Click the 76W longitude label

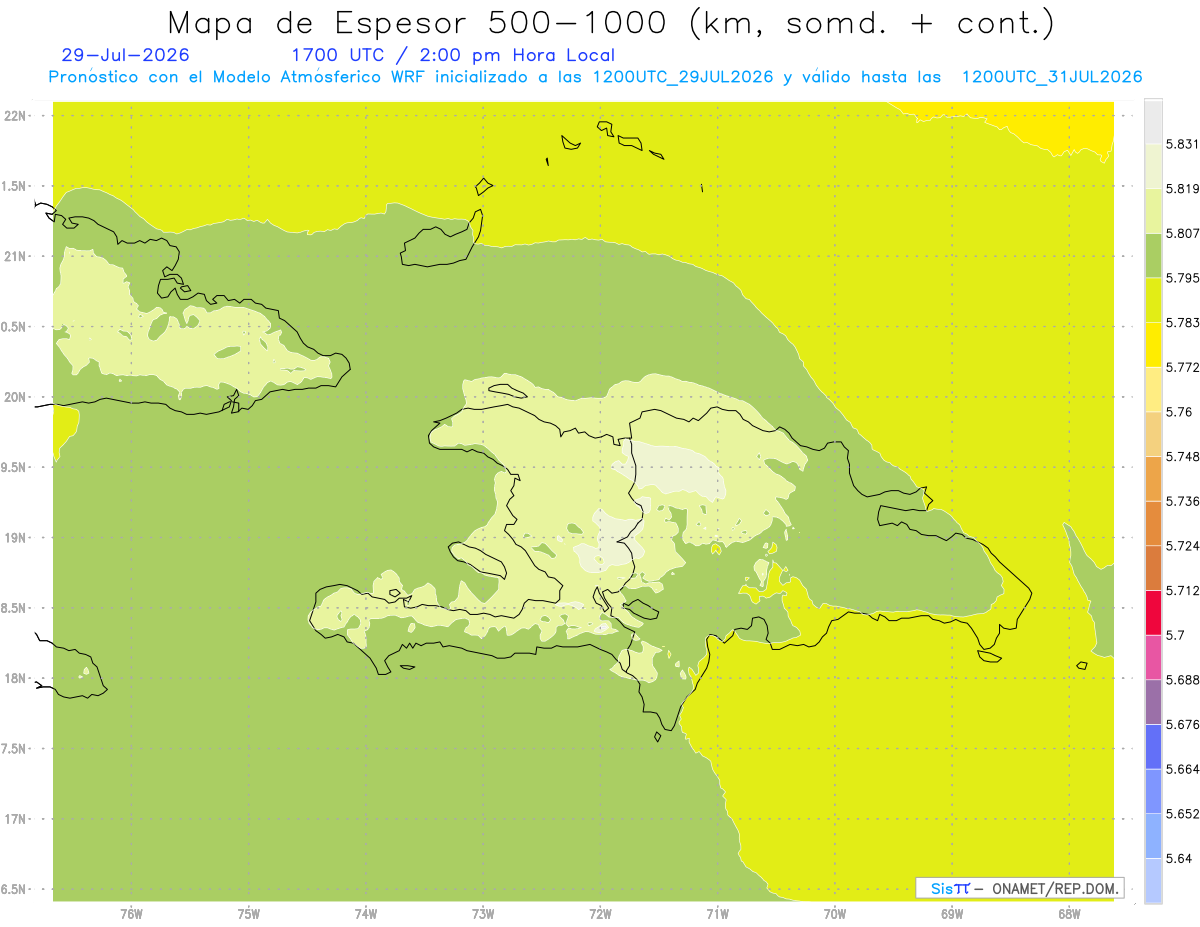pos(131,914)
